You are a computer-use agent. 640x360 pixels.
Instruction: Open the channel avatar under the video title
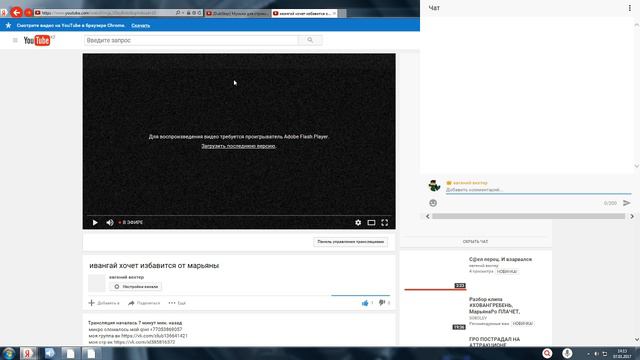(x=97, y=283)
